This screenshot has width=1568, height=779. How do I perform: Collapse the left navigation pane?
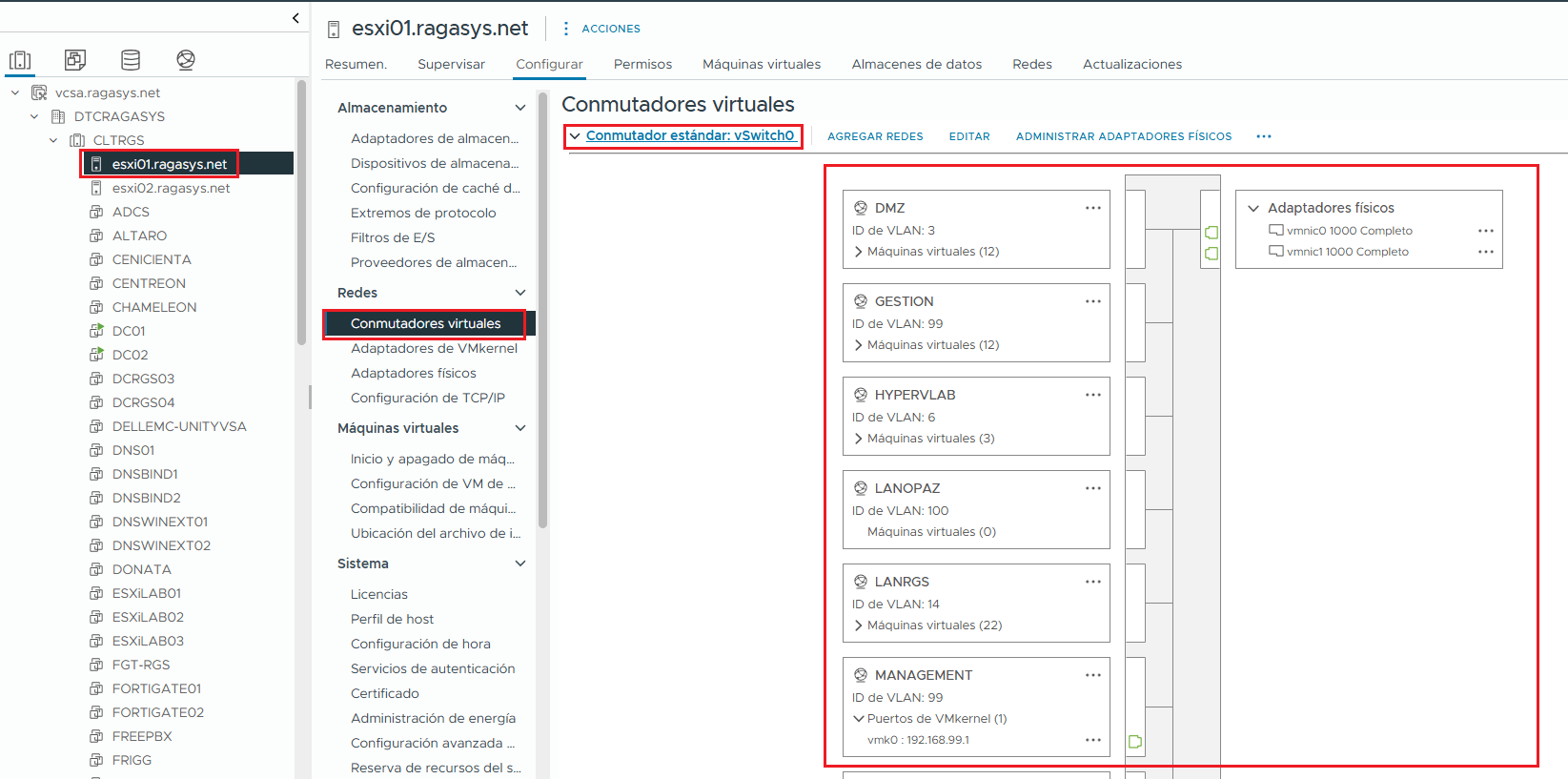(x=295, y=17)
